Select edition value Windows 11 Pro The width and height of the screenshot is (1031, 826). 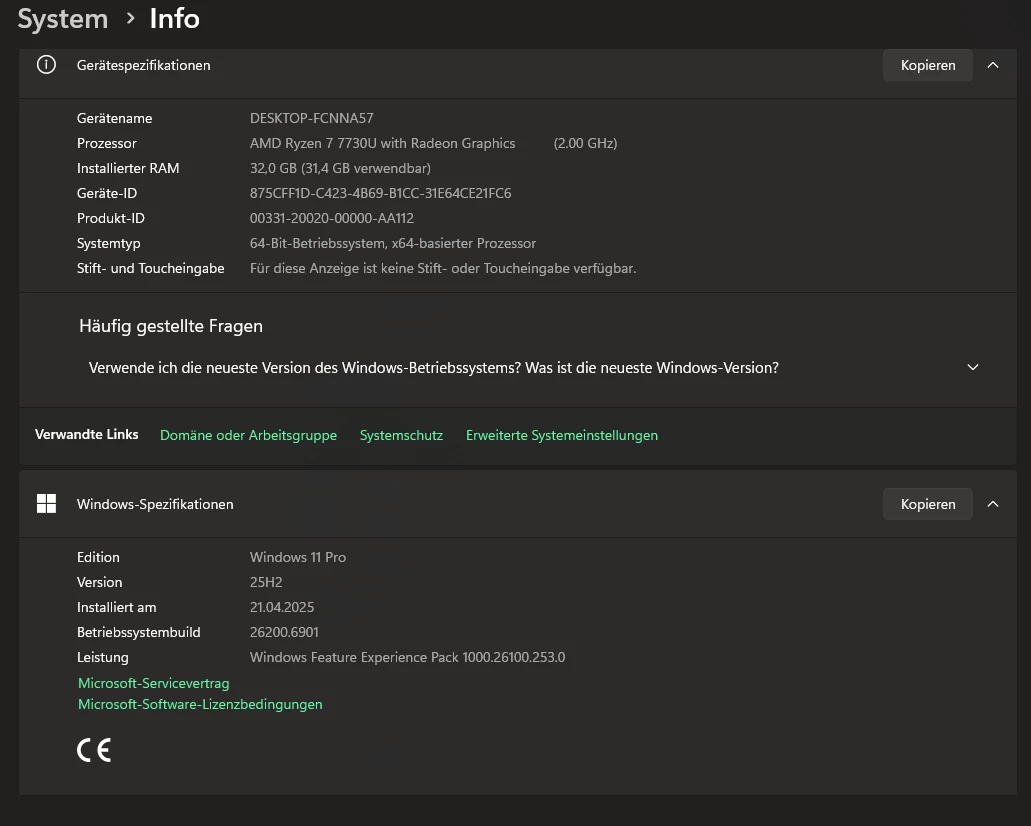[298, 557]
